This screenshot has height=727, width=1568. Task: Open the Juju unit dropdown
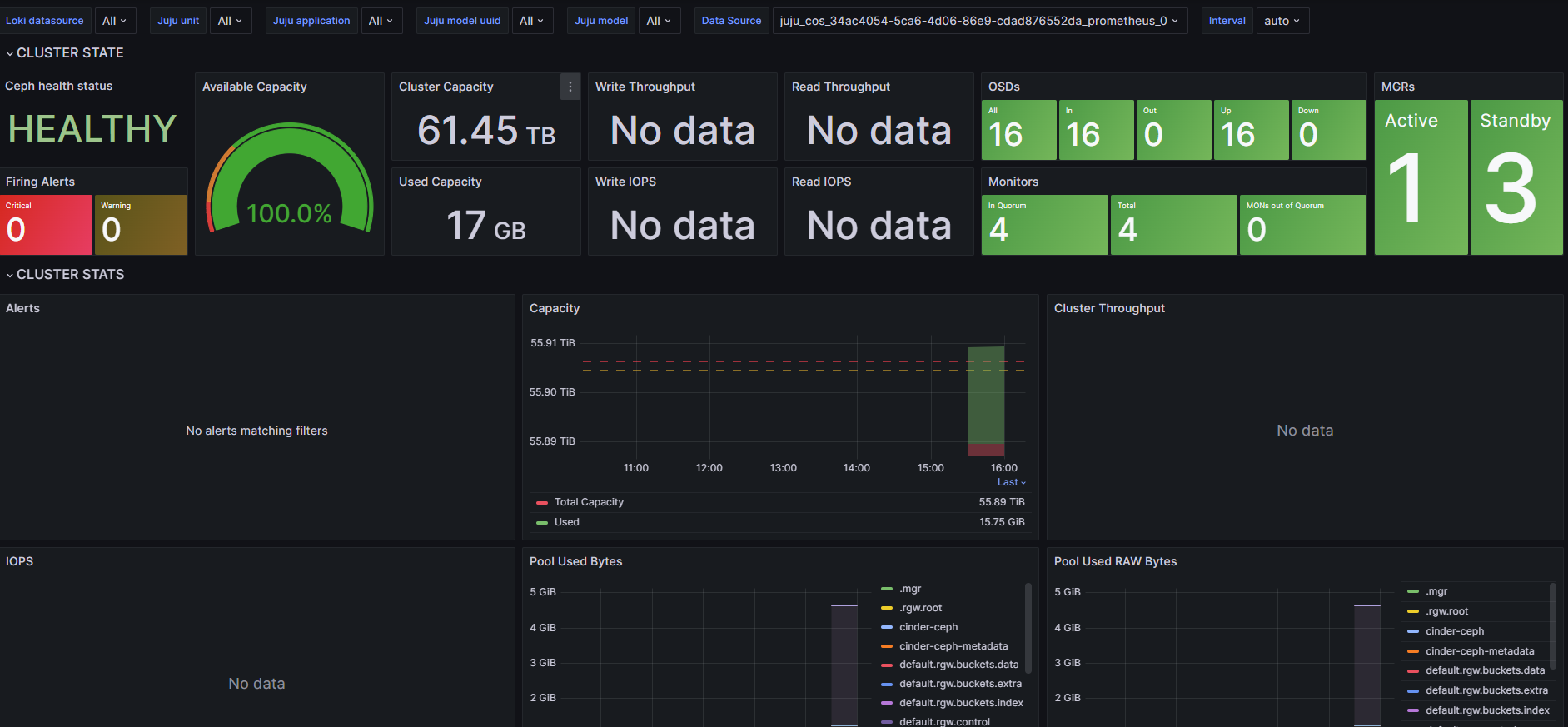229,21
